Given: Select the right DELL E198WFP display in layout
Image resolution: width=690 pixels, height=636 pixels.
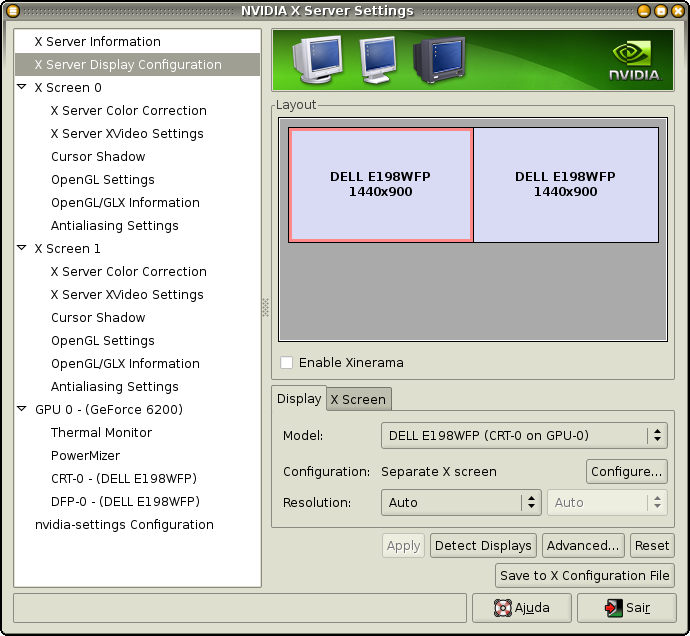Looking at the screenshot, I should tap(566, 185).
